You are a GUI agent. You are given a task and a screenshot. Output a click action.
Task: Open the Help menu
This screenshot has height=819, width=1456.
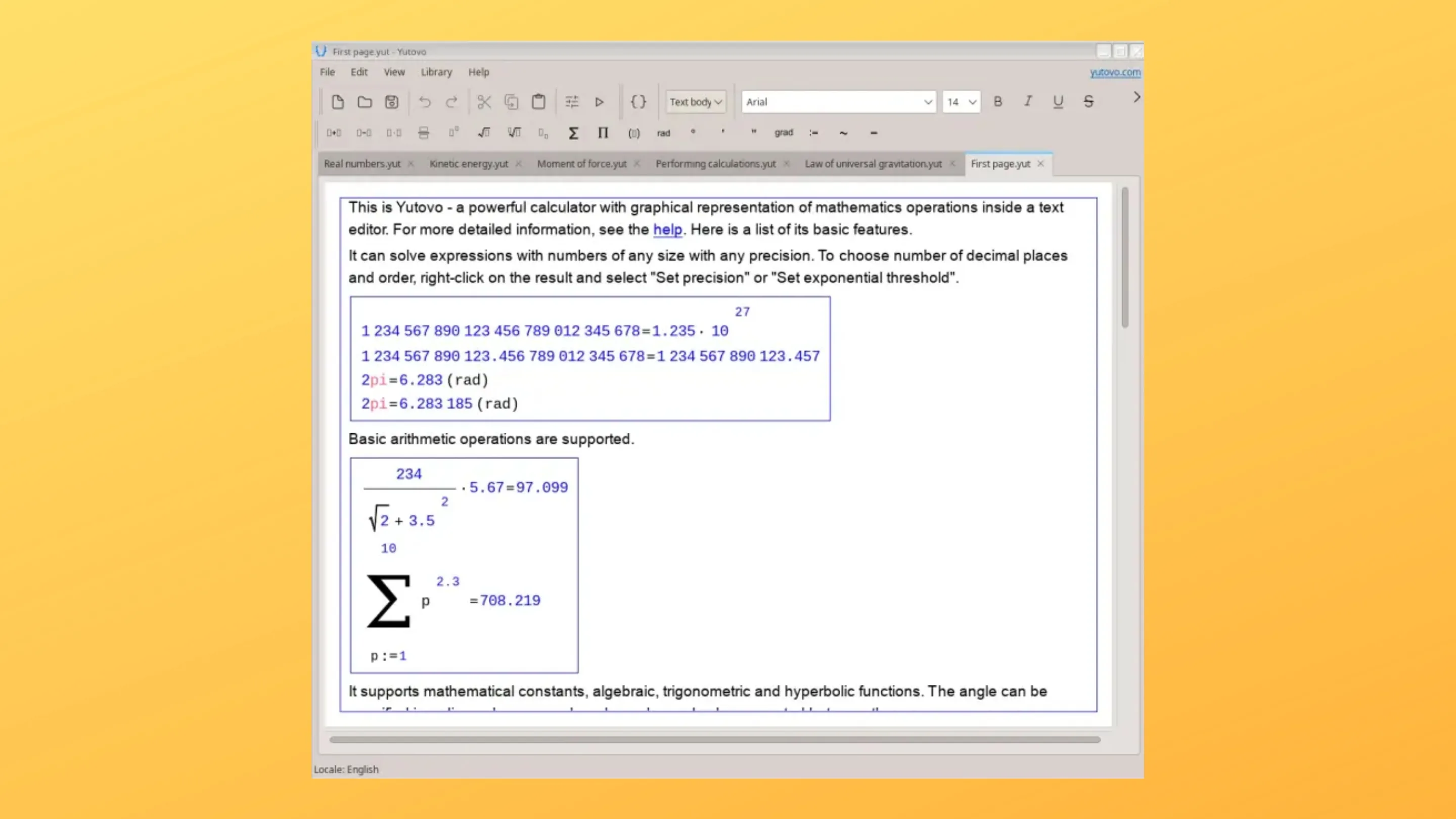click(x=479, y=72)
